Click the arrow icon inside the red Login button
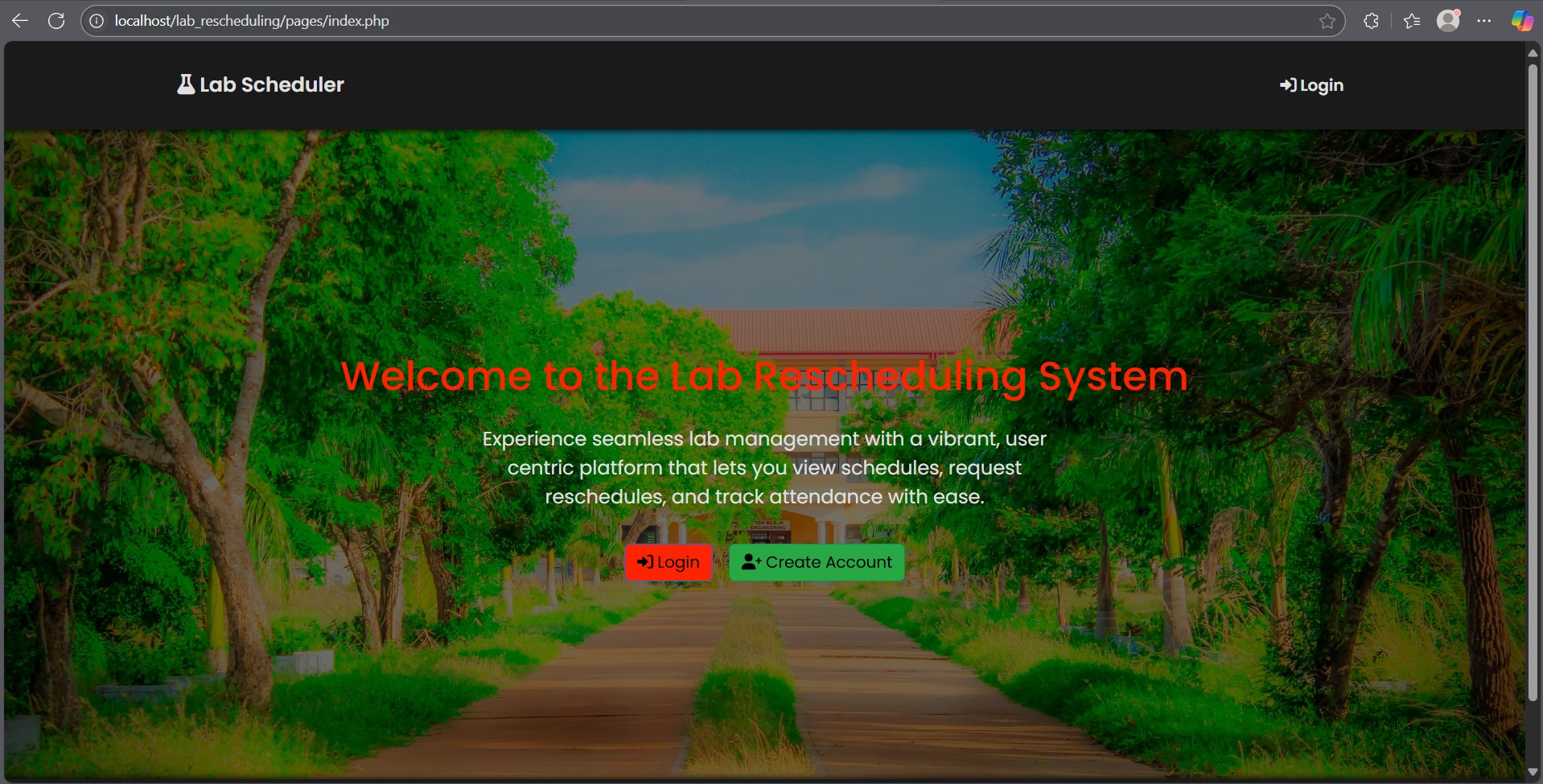The height and width of the screenshot is (784, 1543). click(x=644, y=562)
